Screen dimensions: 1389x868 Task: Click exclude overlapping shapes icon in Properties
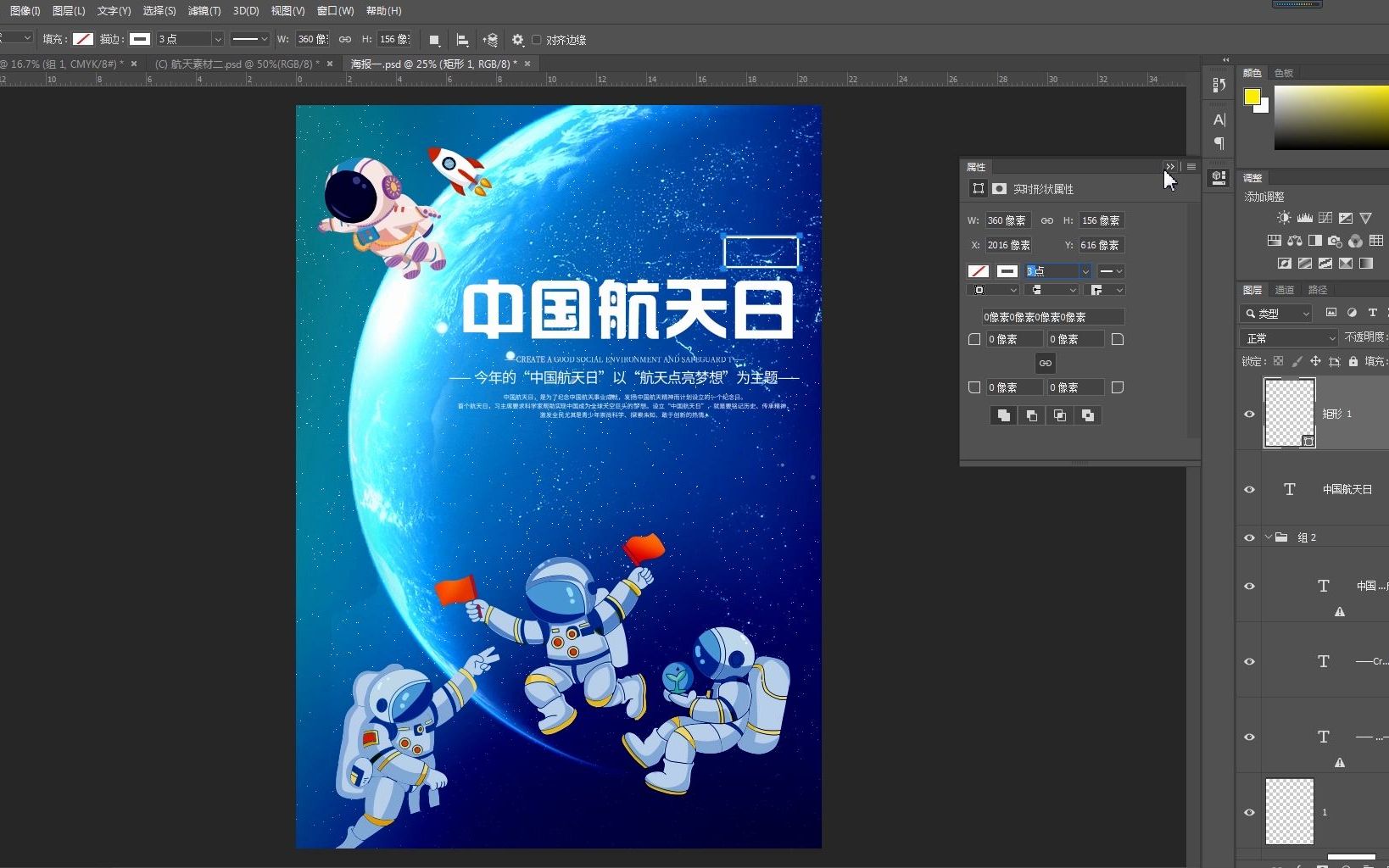pyautogui.click(x=1087, y=415)
